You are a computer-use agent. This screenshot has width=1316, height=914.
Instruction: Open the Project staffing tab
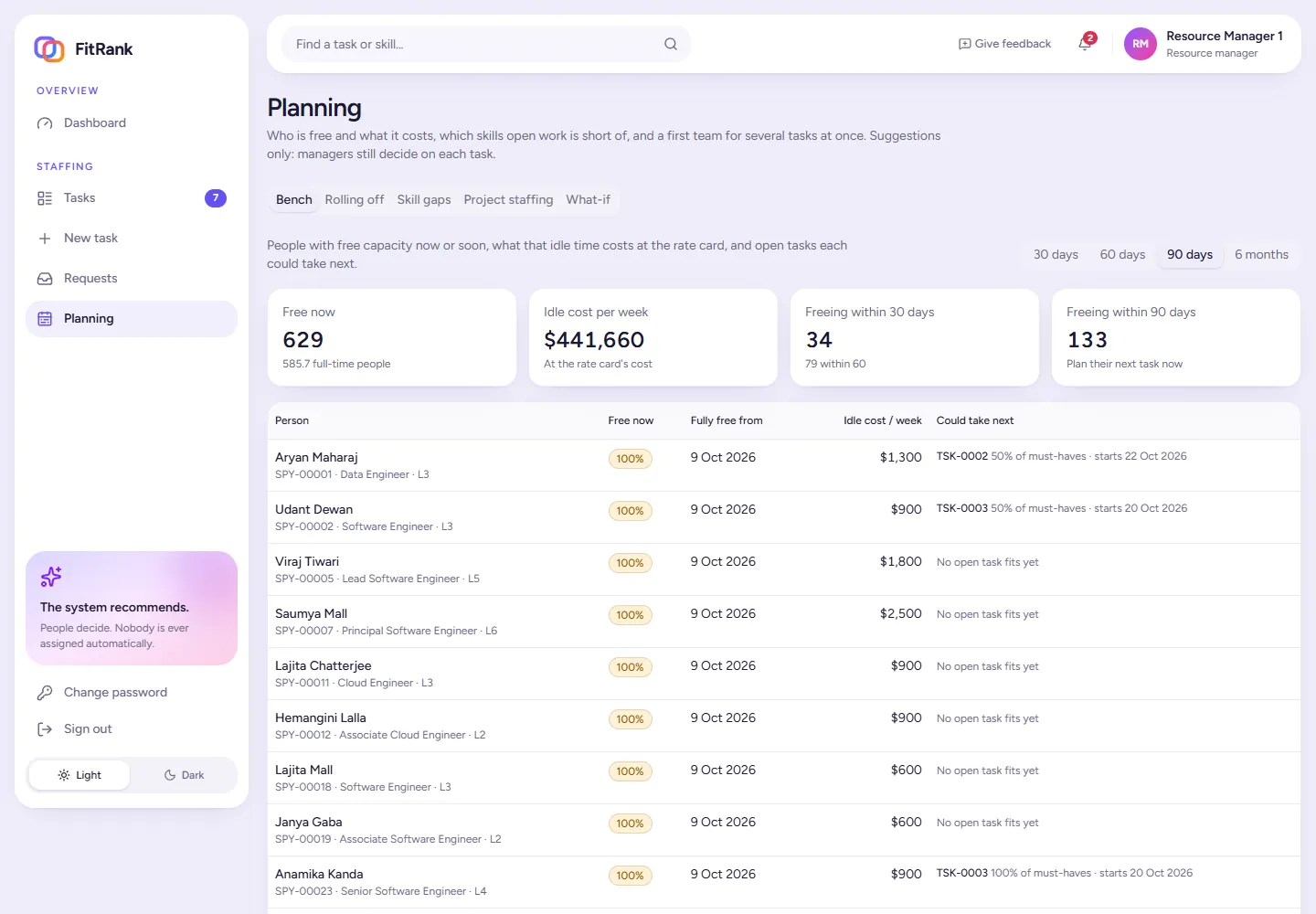508,200
